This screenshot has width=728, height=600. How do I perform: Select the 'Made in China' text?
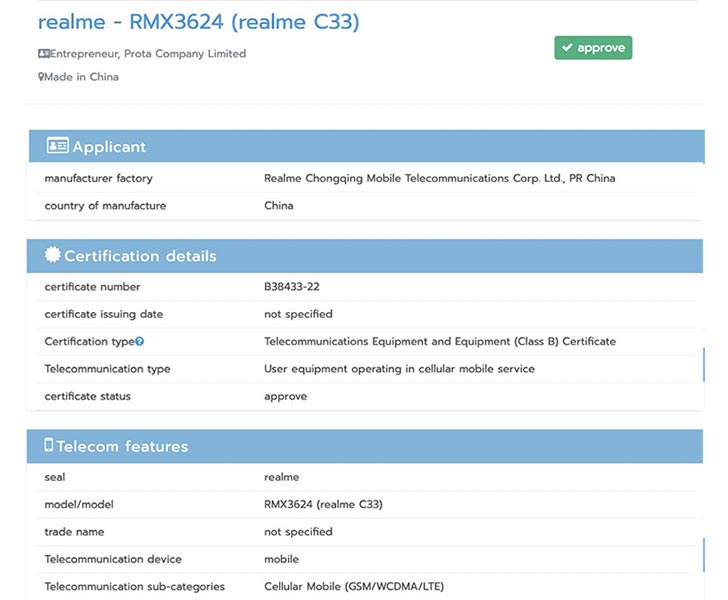point(81,77)
